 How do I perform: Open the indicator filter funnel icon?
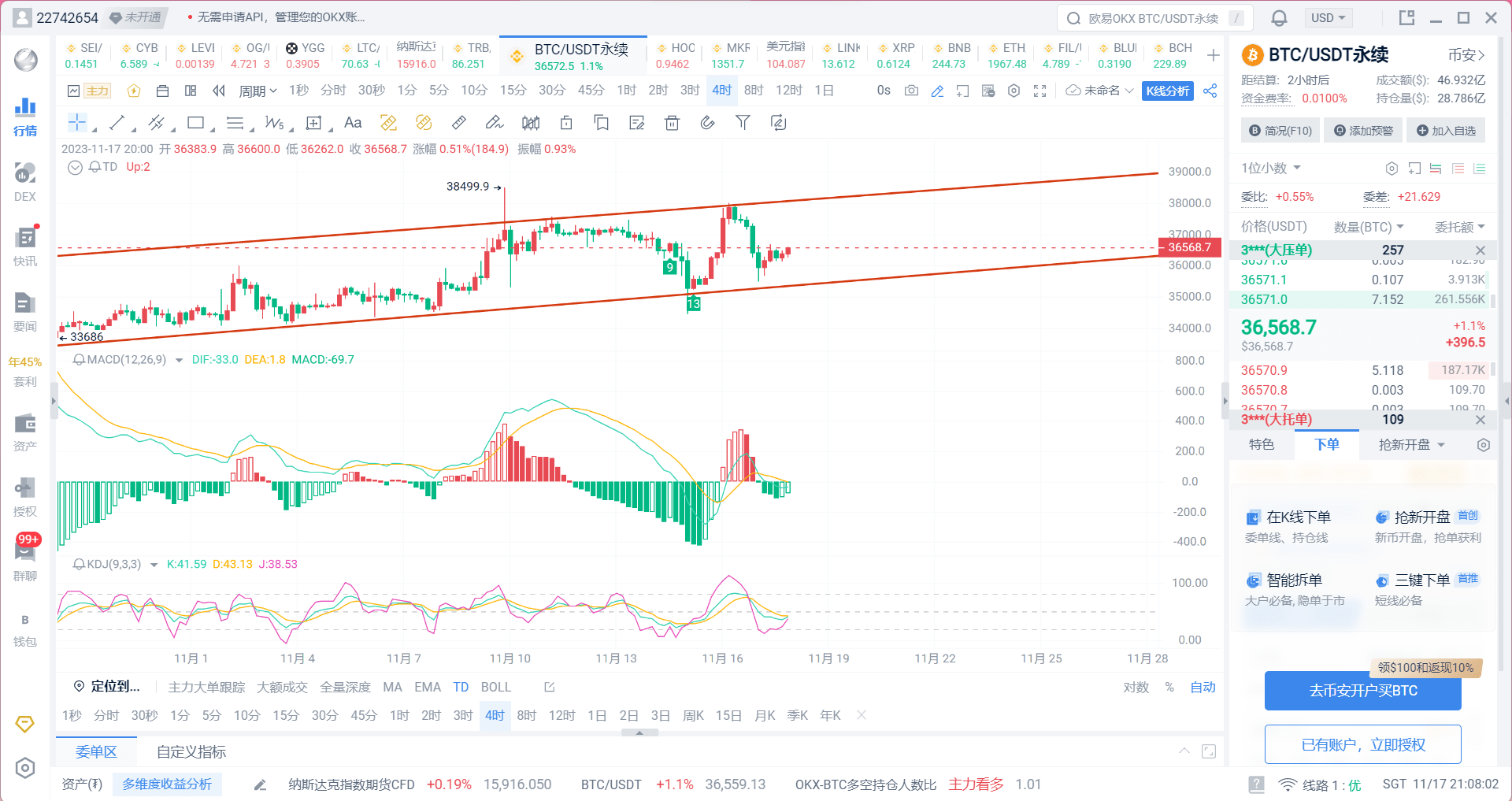click(x=742, y=122)
